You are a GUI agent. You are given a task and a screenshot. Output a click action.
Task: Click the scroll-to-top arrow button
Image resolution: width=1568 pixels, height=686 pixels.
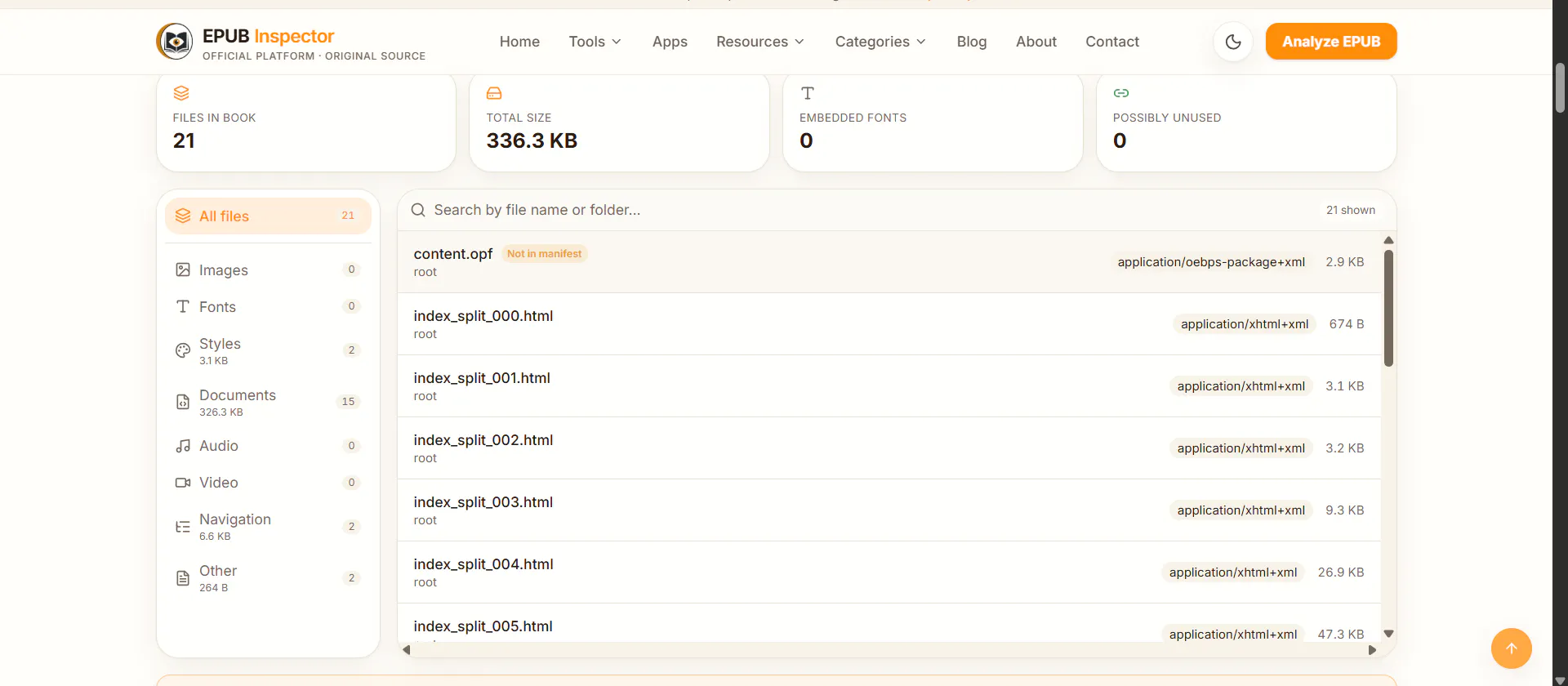tap(1512, 648)
